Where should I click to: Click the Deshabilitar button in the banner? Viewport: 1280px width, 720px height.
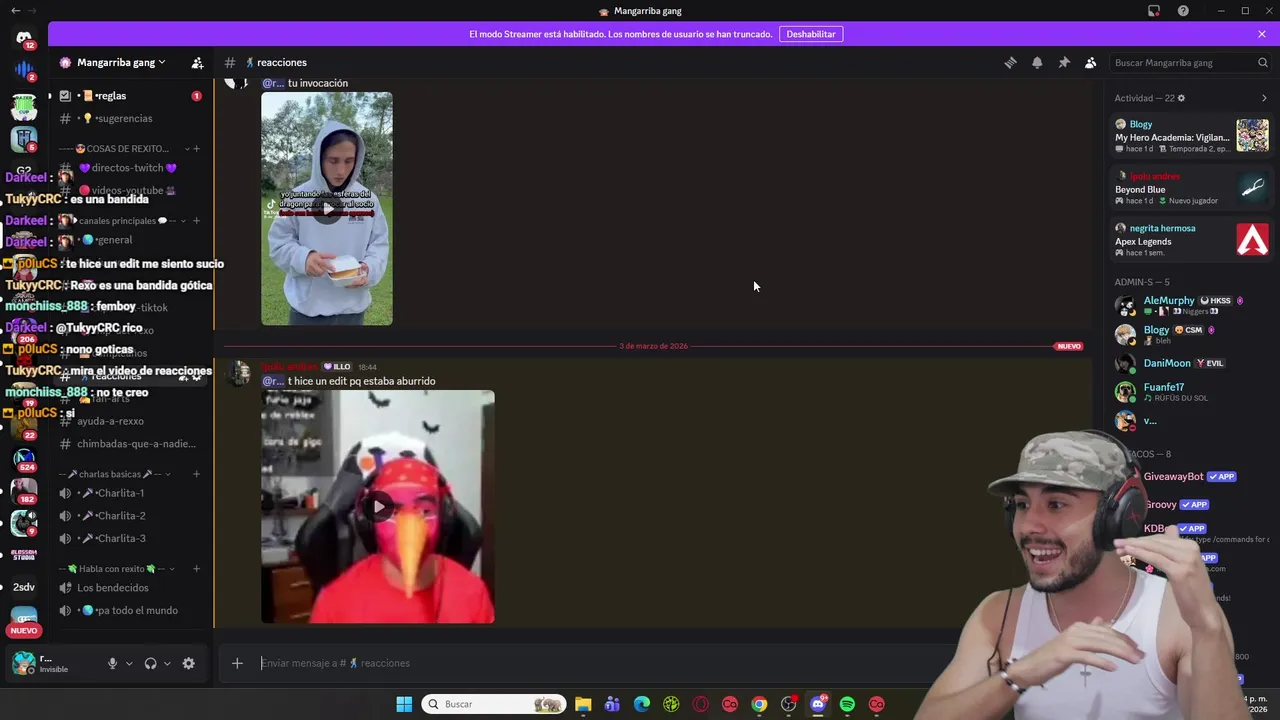tap(811, 34)
